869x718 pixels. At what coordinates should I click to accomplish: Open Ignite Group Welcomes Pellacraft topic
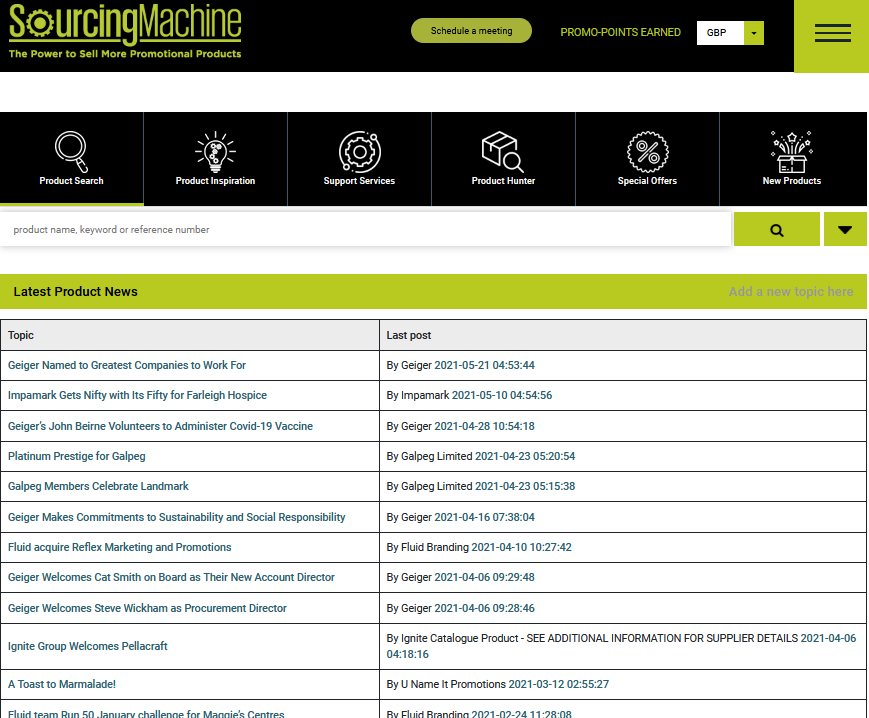coord(88,646)
